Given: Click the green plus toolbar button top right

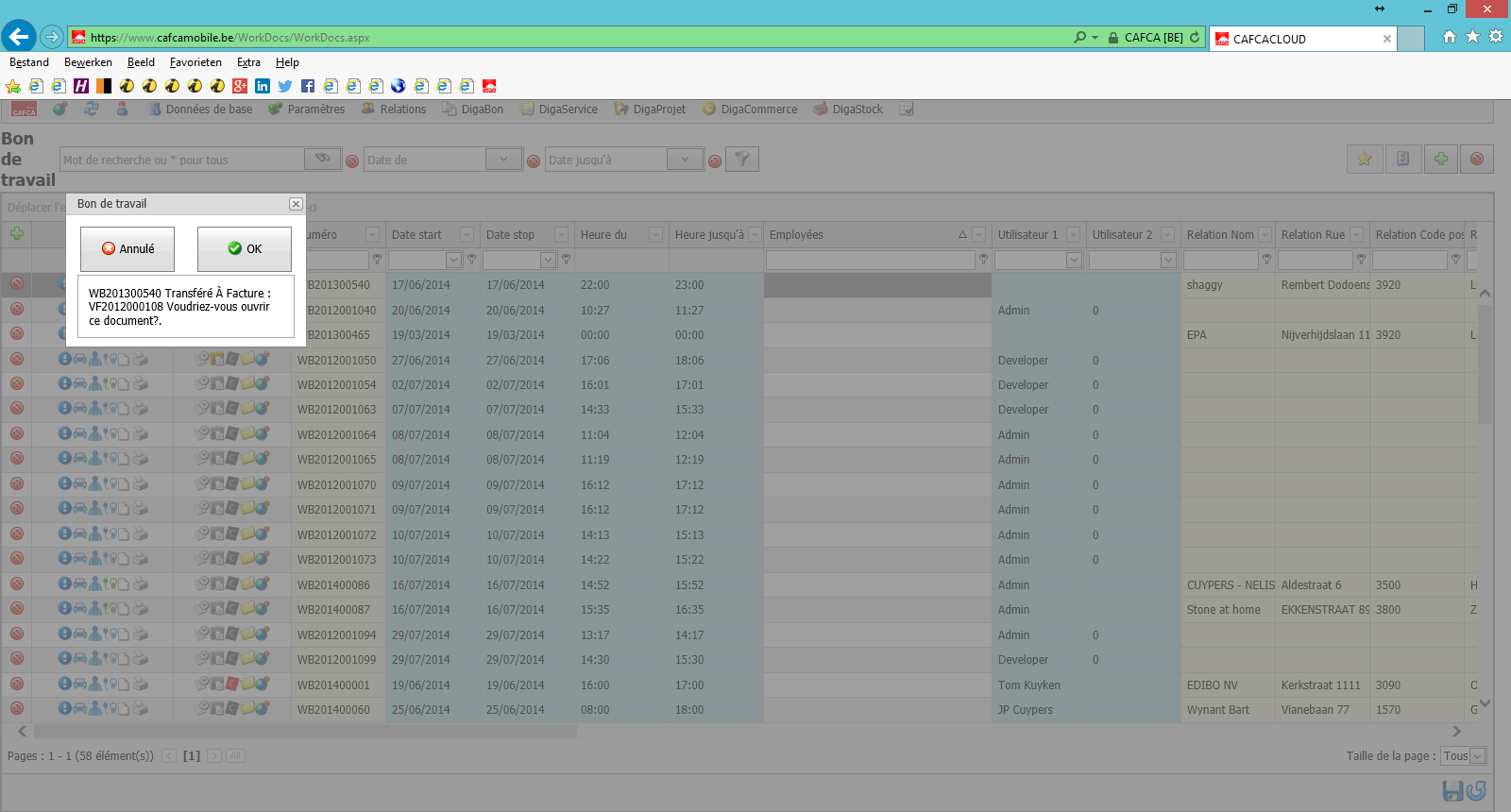Looking at the screenshot, I should tap(1440, 159).
